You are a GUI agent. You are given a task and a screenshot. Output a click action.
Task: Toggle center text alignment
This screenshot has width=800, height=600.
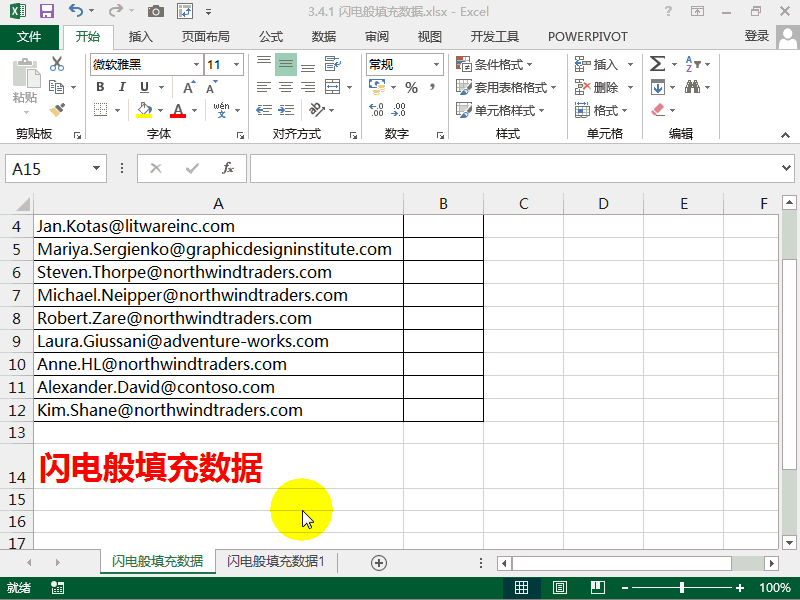pos(286,87)
